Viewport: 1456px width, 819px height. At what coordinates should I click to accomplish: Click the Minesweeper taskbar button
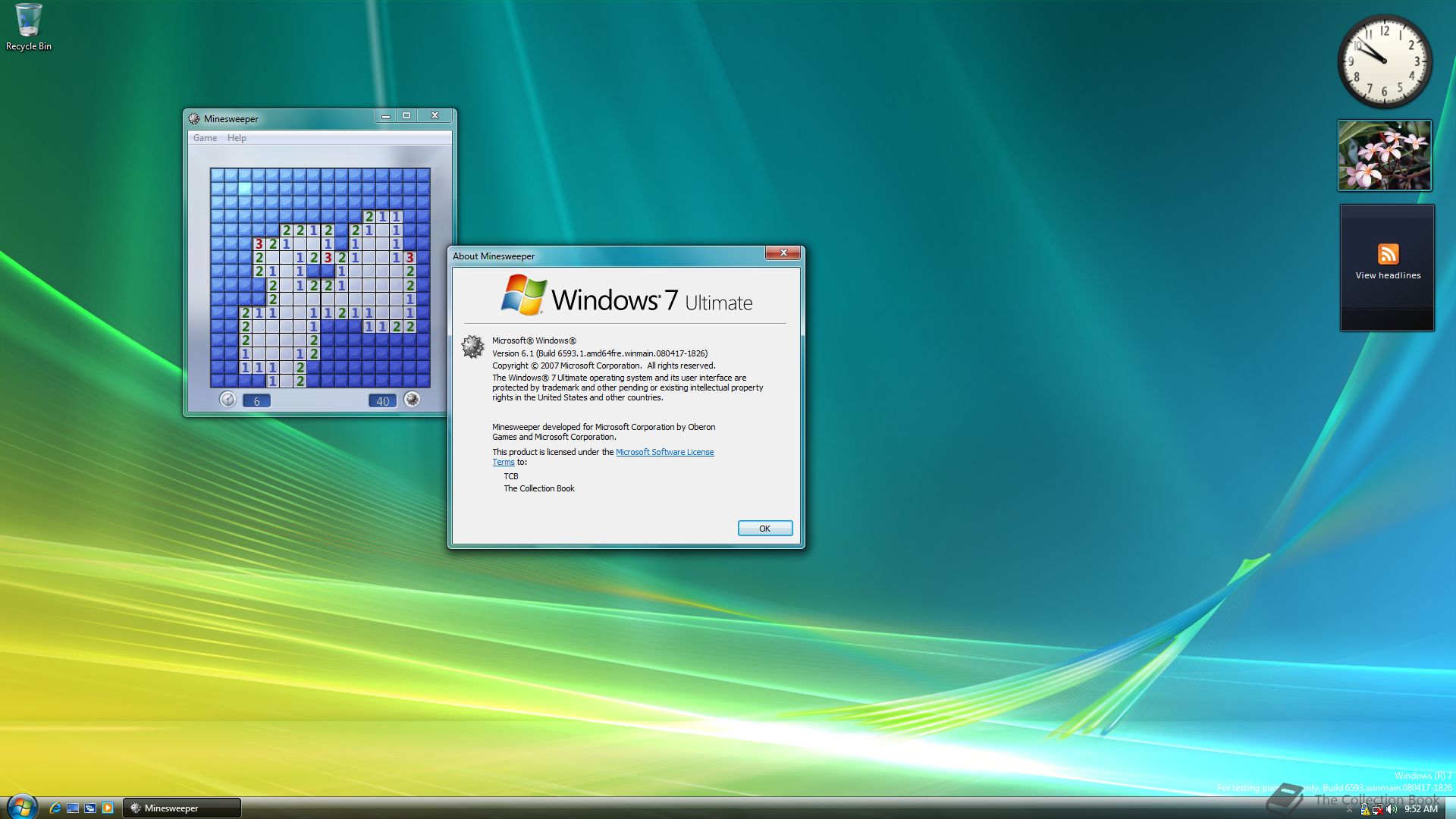(x=182, y=808)
